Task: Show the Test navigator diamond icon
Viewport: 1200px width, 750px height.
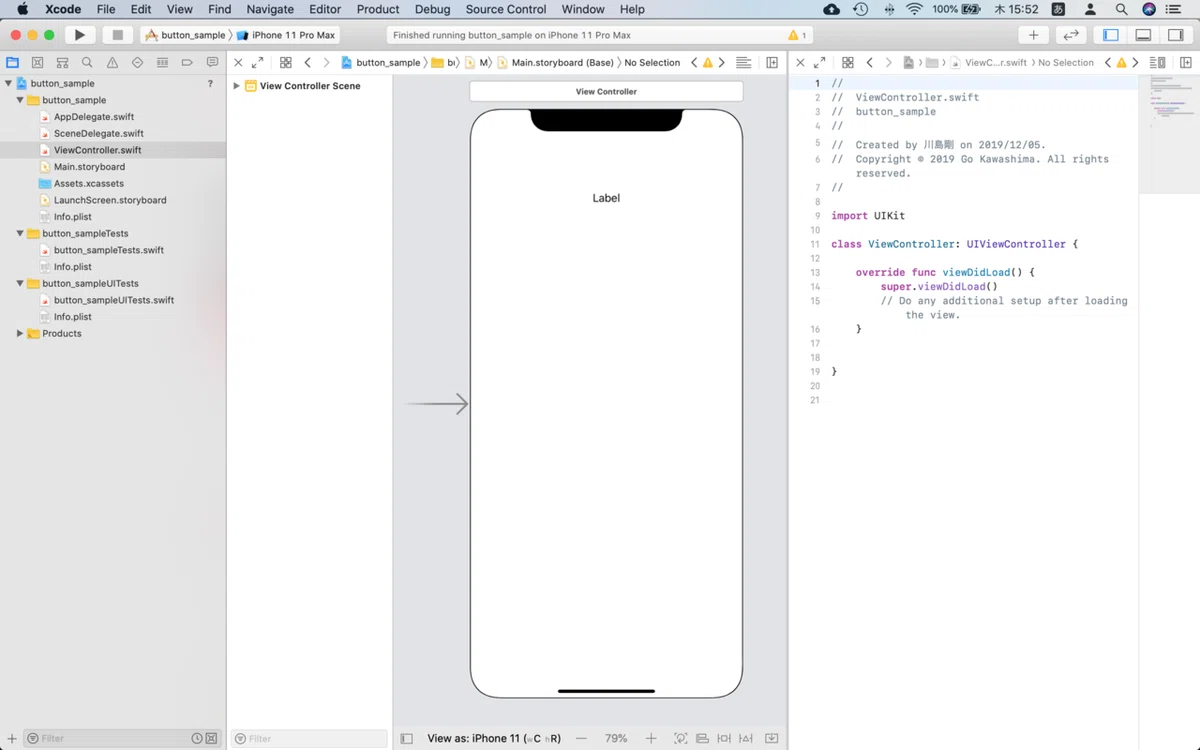Action: point(137,62)
